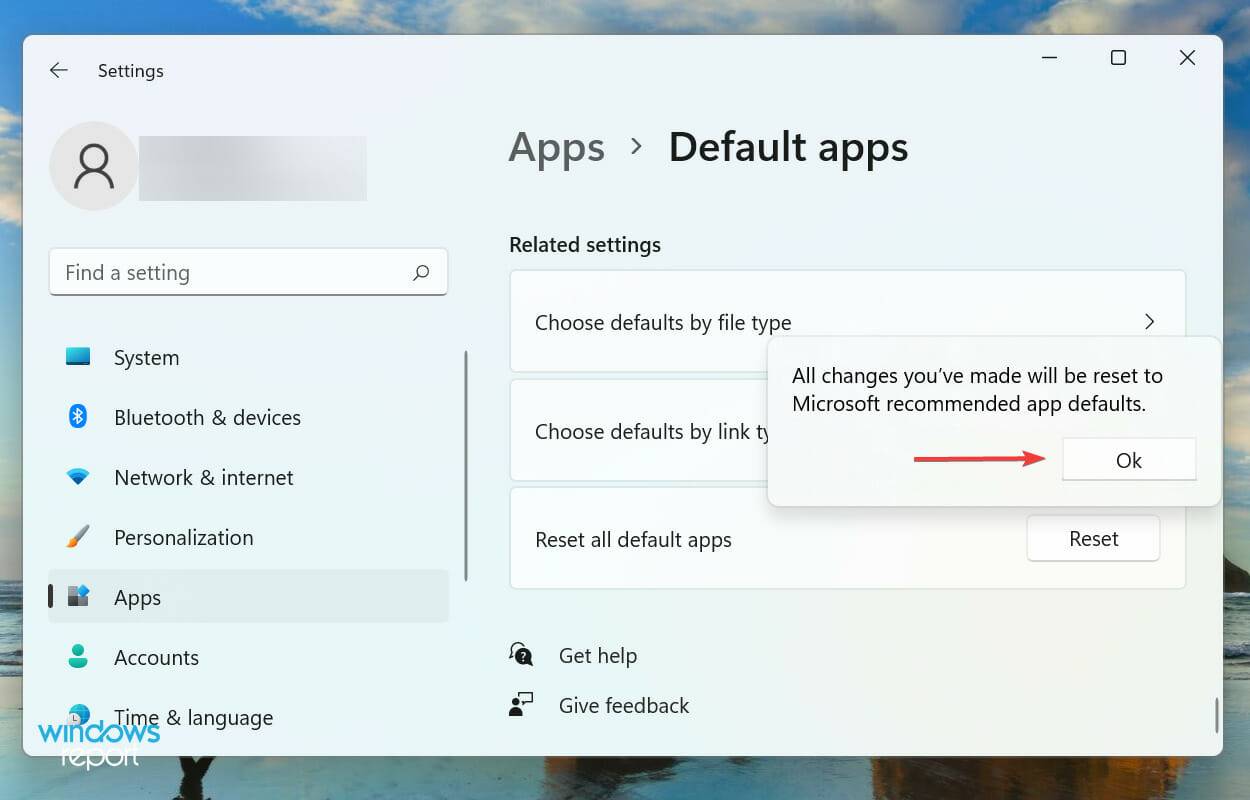This screenshot has height=800, width=1250.
Task: Click the Get help question mark icon
Action: [x=521, y=654]
